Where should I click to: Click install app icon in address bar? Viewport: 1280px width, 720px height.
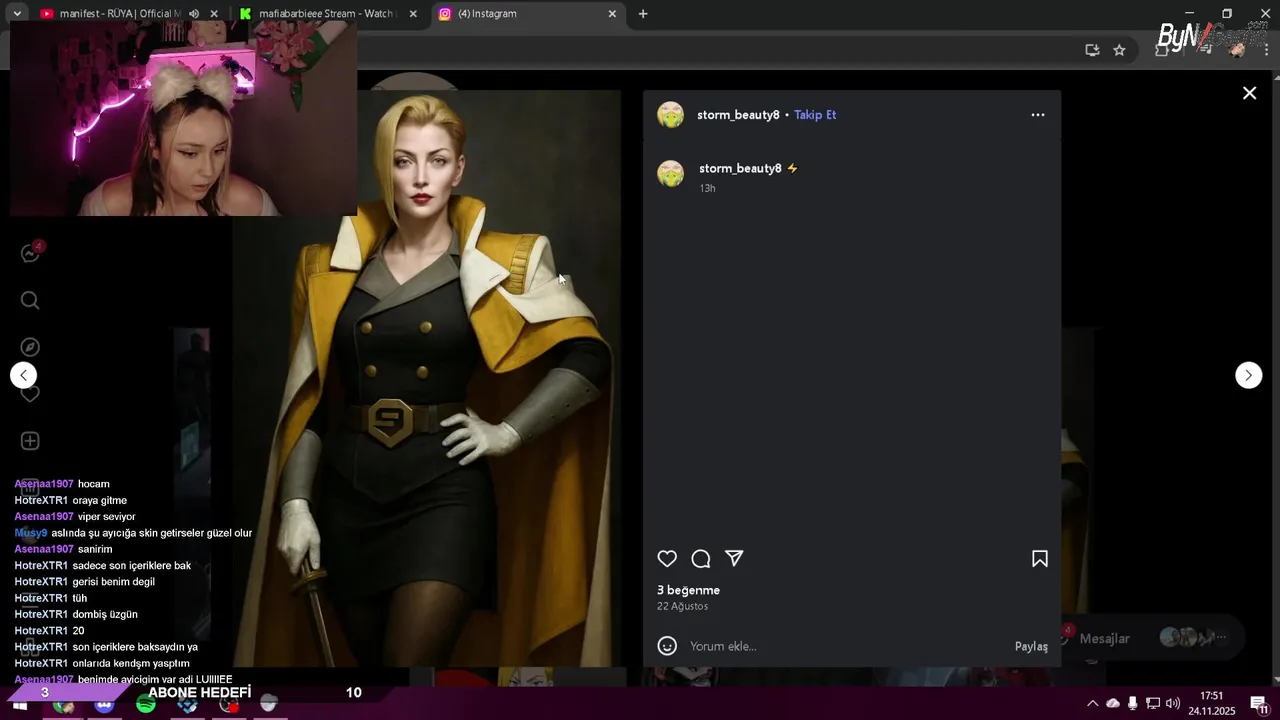1092,50
